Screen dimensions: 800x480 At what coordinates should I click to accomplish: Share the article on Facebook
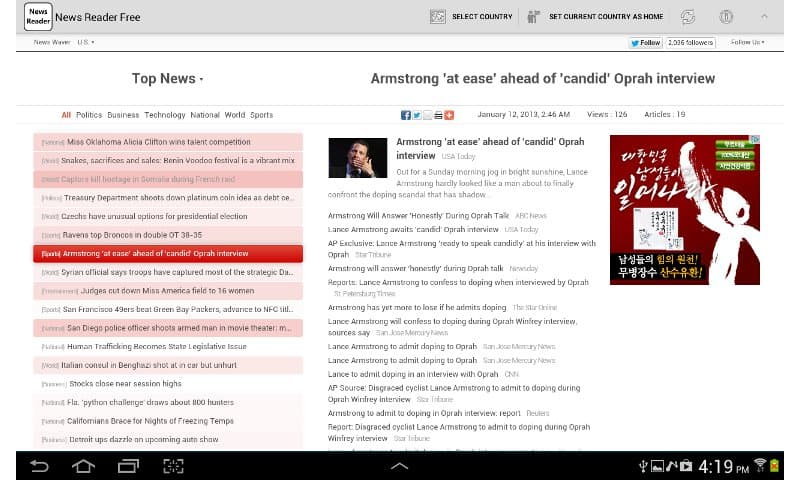click(x=406, y=115)
